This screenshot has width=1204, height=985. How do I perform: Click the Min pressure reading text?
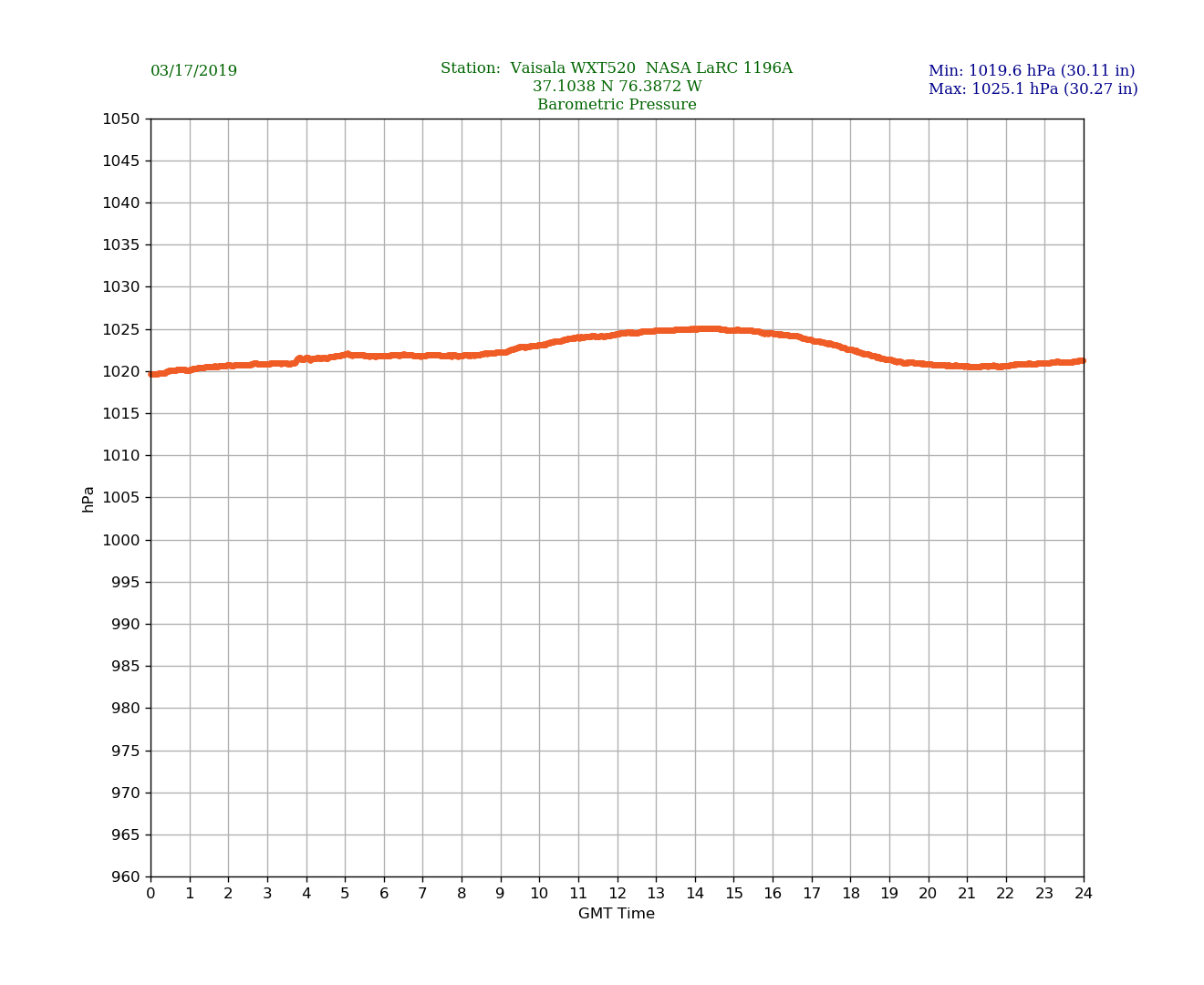click(1031, 71)
